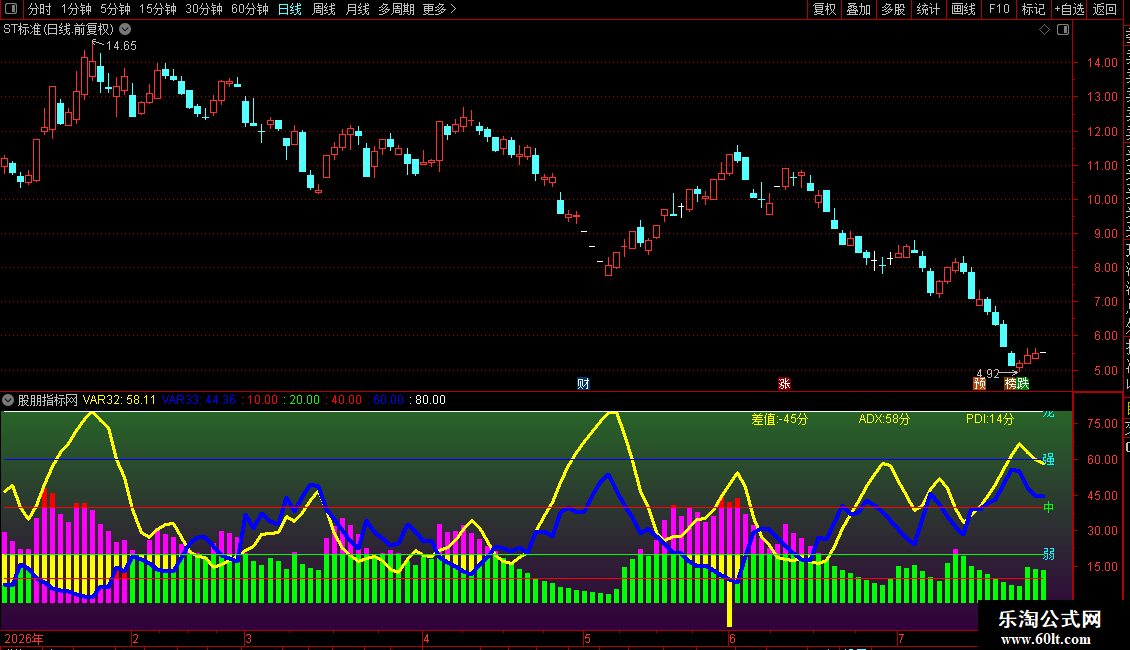Open the 多周期 multi-period view
Image resolution: width=1130 pixels, height=650 pixels.
(396, 9)
